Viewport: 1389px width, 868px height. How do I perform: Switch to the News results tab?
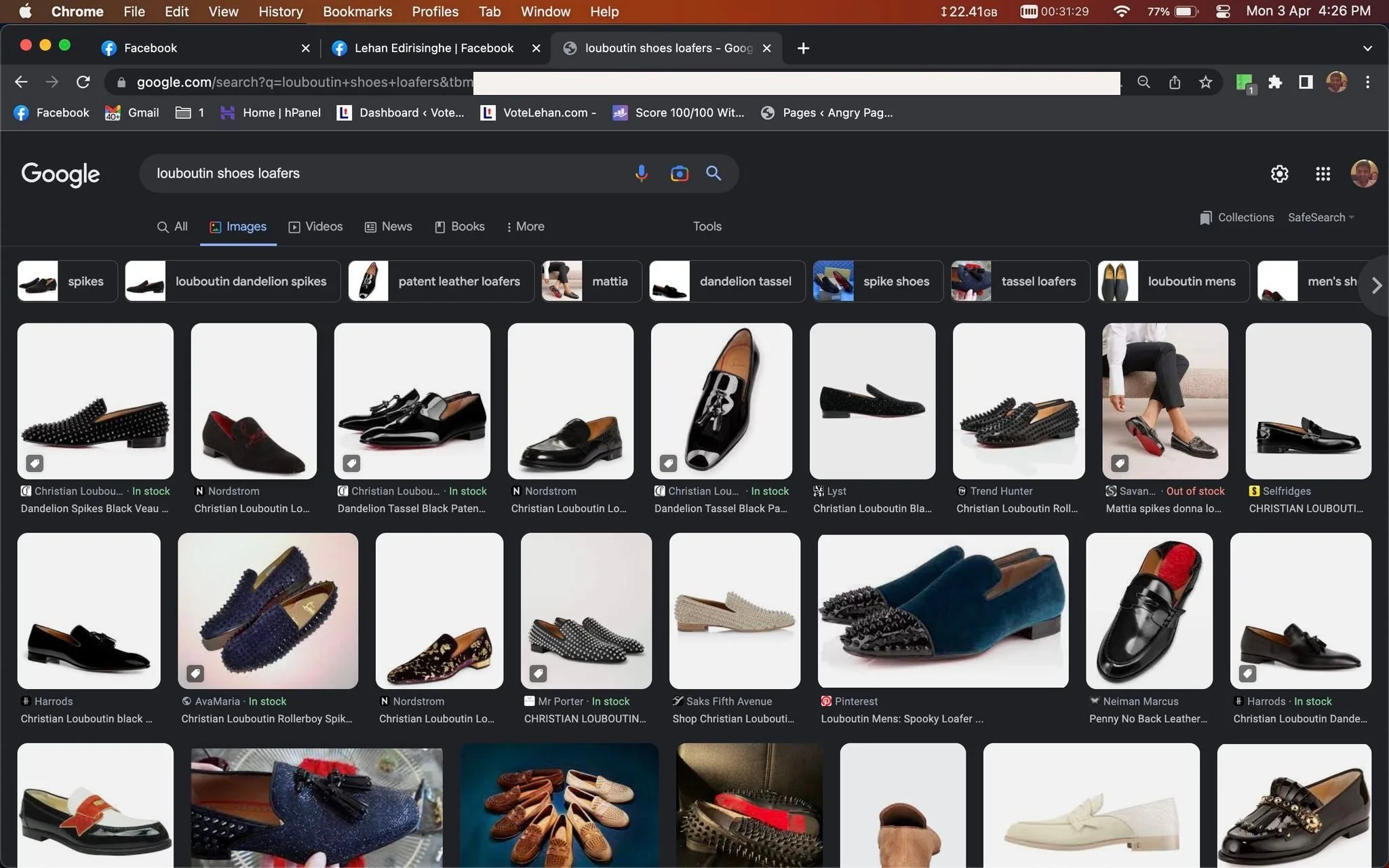pyautogui.click(x=389, y=226)
